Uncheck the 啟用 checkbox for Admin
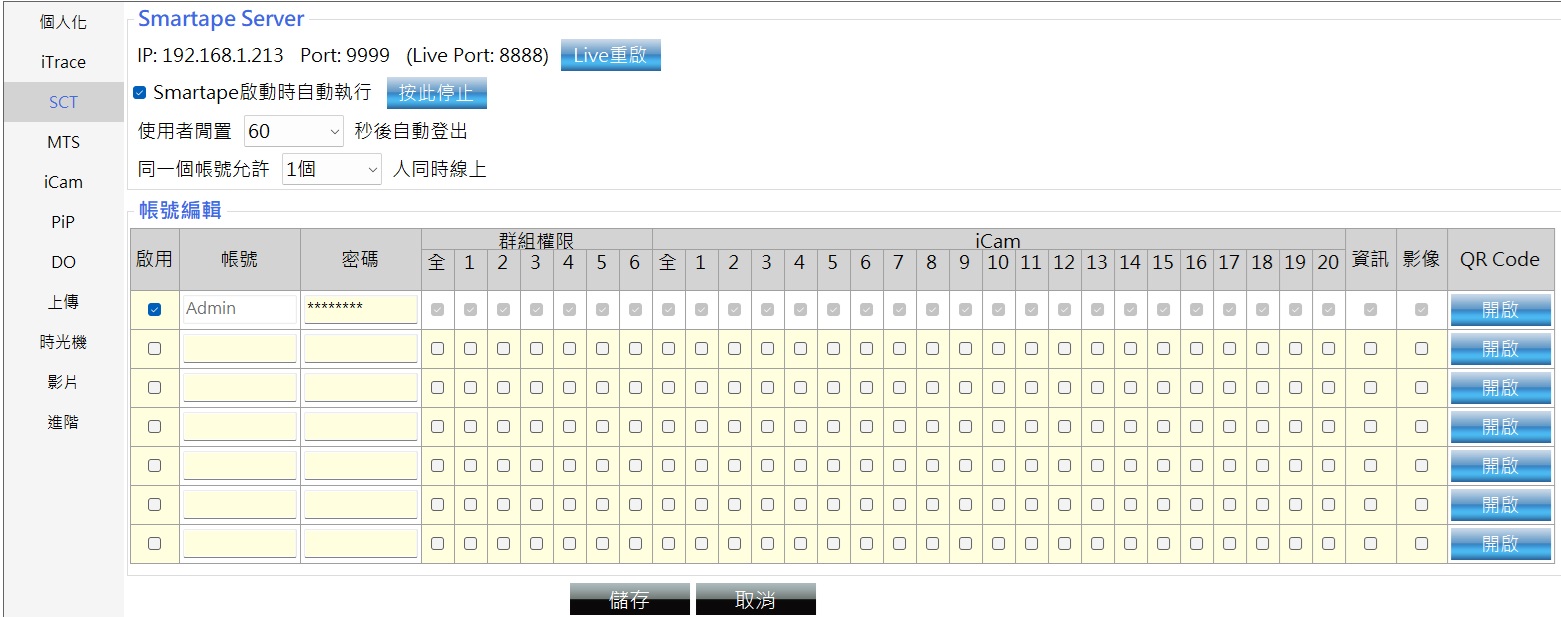Screen dimensions: 1561x617 click(x=154, y=310)
